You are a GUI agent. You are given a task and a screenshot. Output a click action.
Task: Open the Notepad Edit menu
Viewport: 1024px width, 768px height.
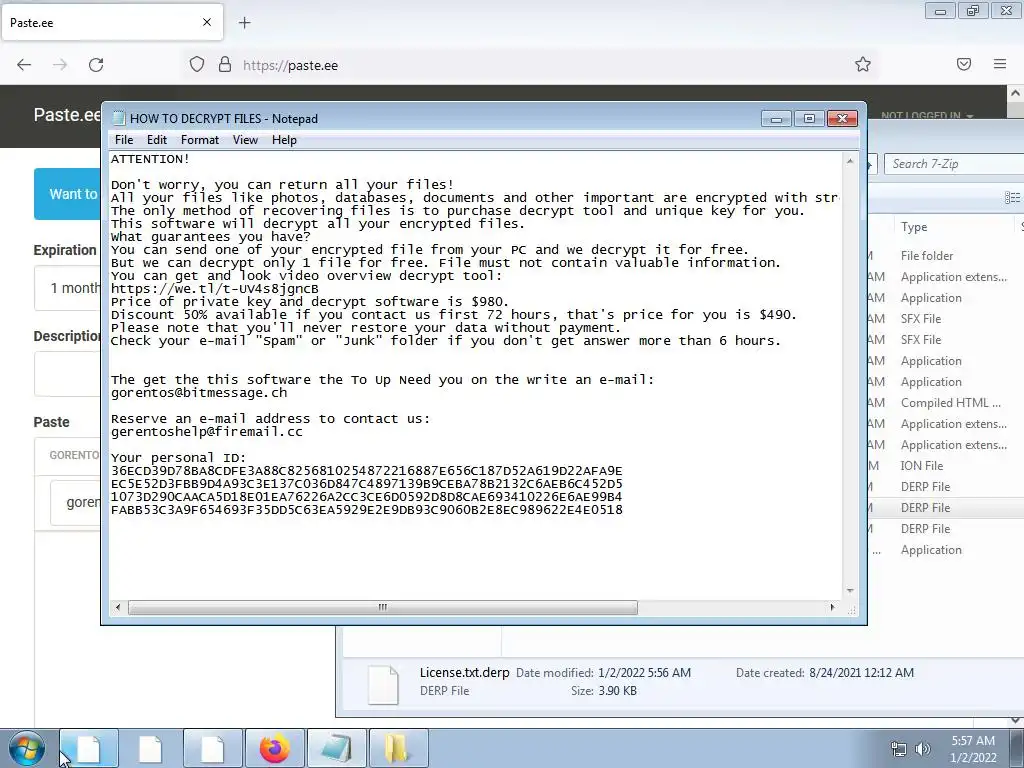coord(157,140)
